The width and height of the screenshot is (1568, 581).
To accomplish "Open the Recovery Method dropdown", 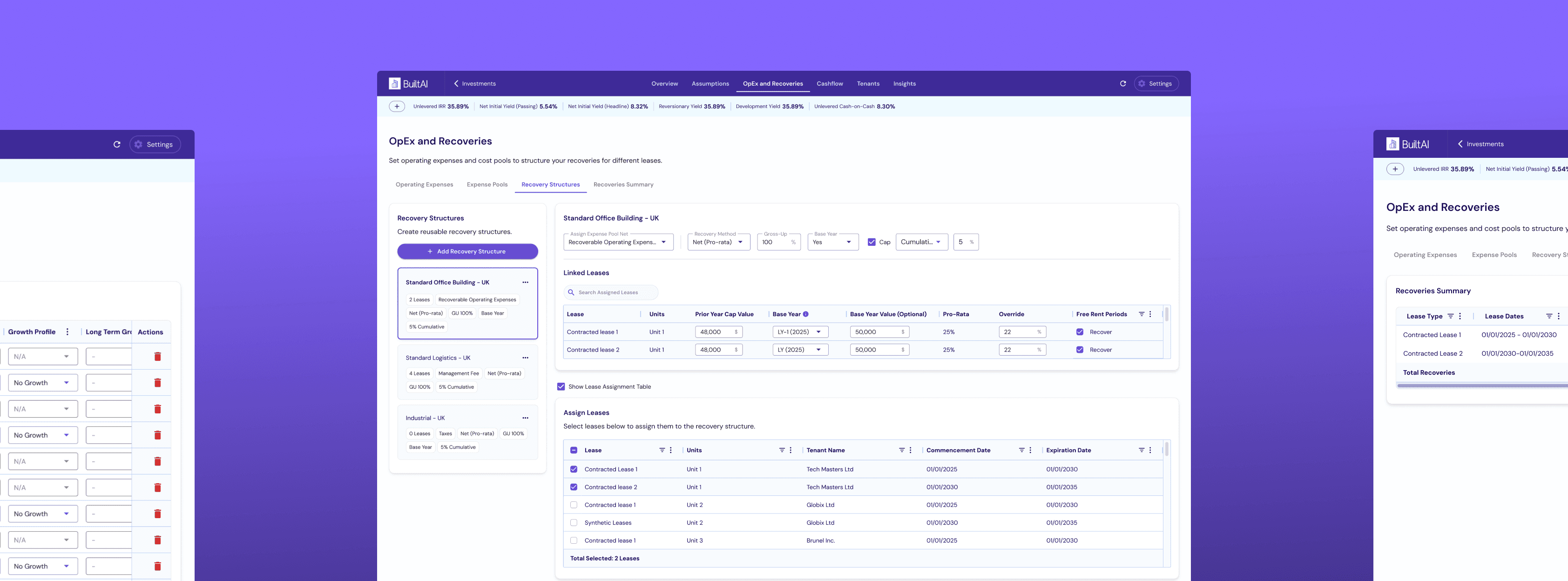I will click(x=718, y=242).
